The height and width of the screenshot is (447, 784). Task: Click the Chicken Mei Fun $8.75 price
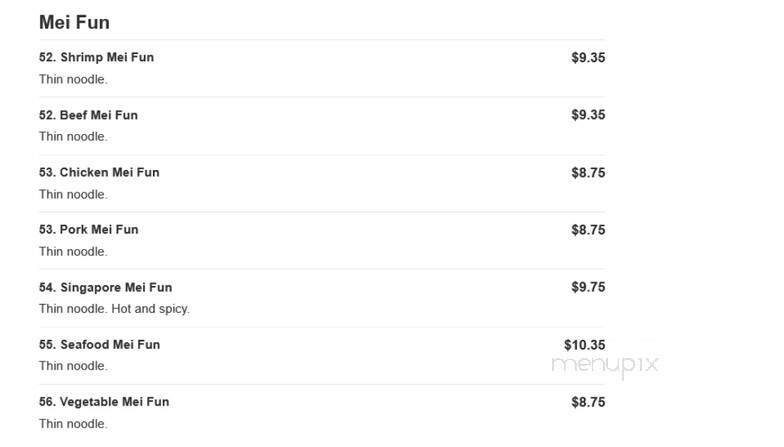coord(588,172)
